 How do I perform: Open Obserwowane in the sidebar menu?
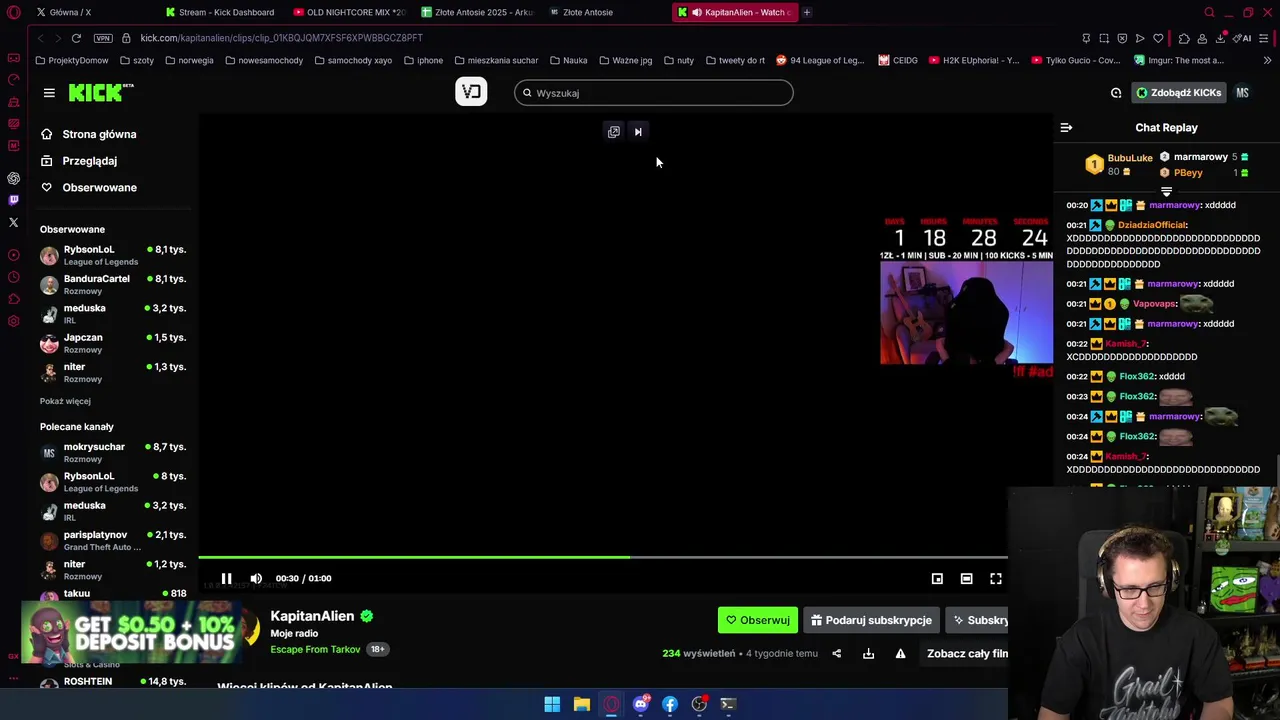(x=88, y=188)
